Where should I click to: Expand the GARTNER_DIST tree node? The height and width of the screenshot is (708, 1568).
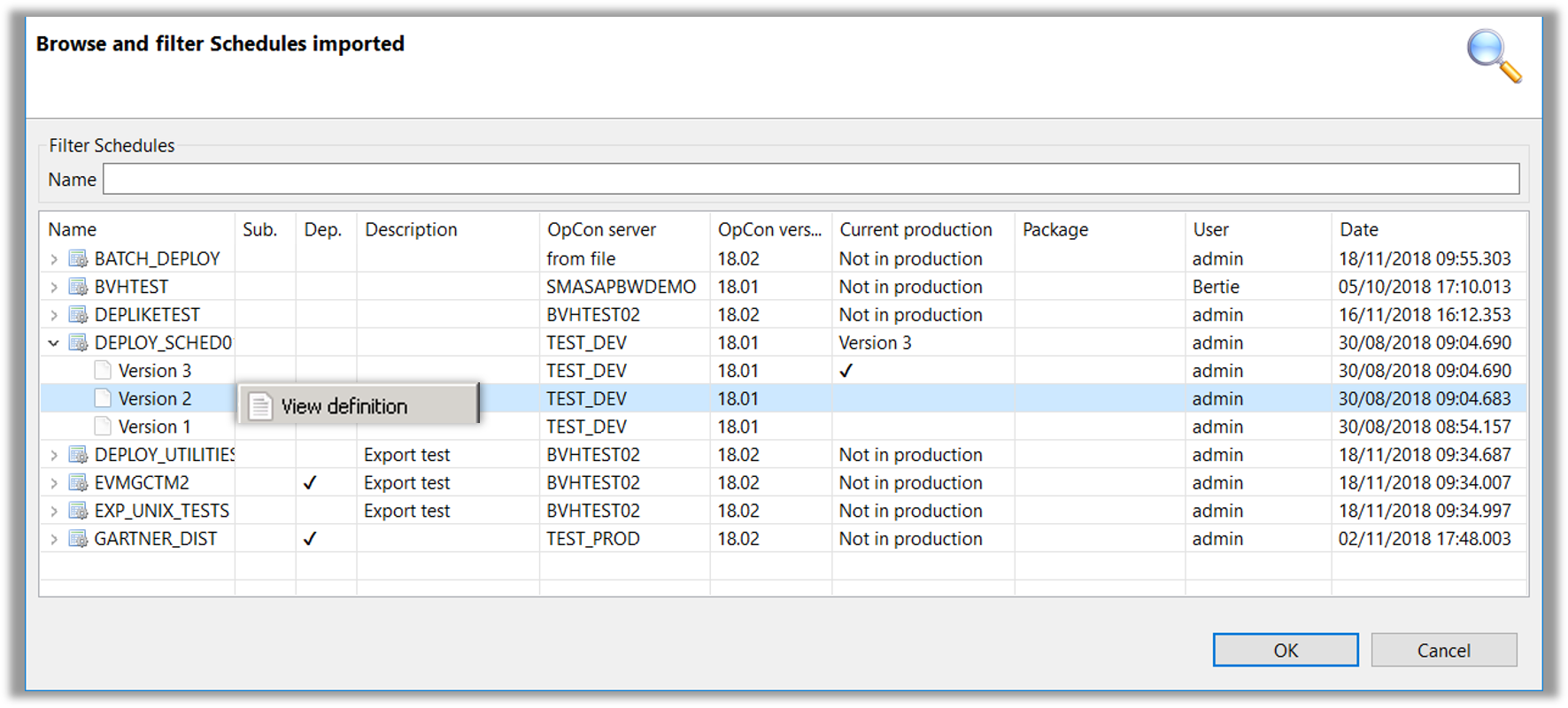(54, 539)
